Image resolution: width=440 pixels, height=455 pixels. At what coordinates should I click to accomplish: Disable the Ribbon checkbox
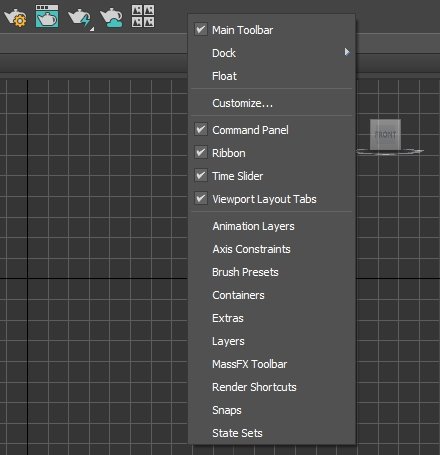tap(201, 153)
